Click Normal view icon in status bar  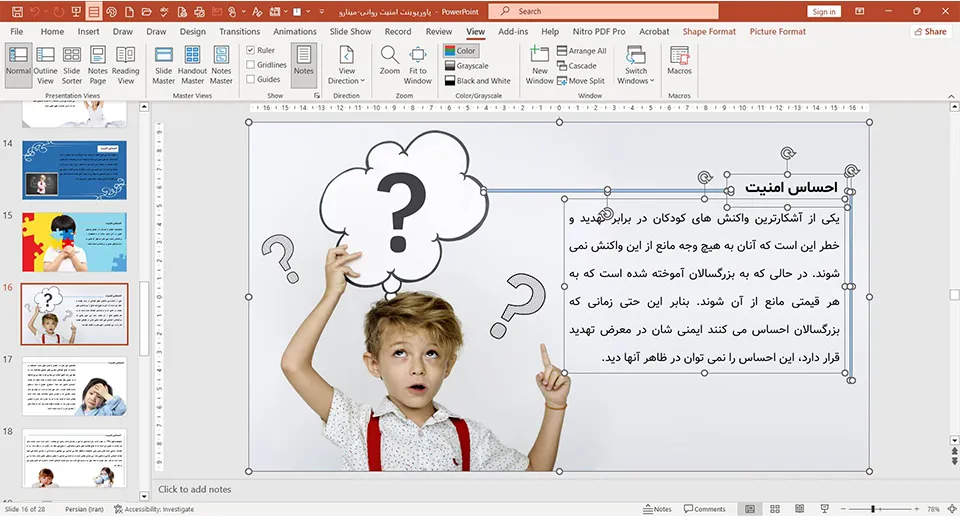point(749,509)
